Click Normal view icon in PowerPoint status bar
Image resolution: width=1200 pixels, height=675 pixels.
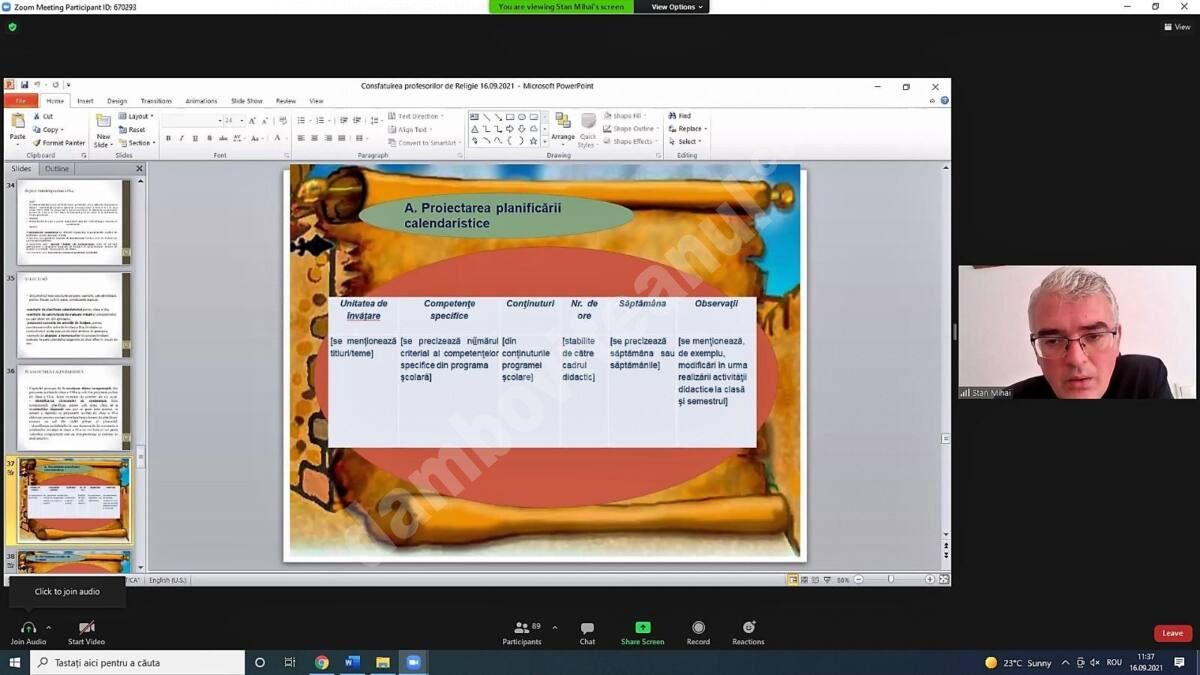(x=793, y=580)
